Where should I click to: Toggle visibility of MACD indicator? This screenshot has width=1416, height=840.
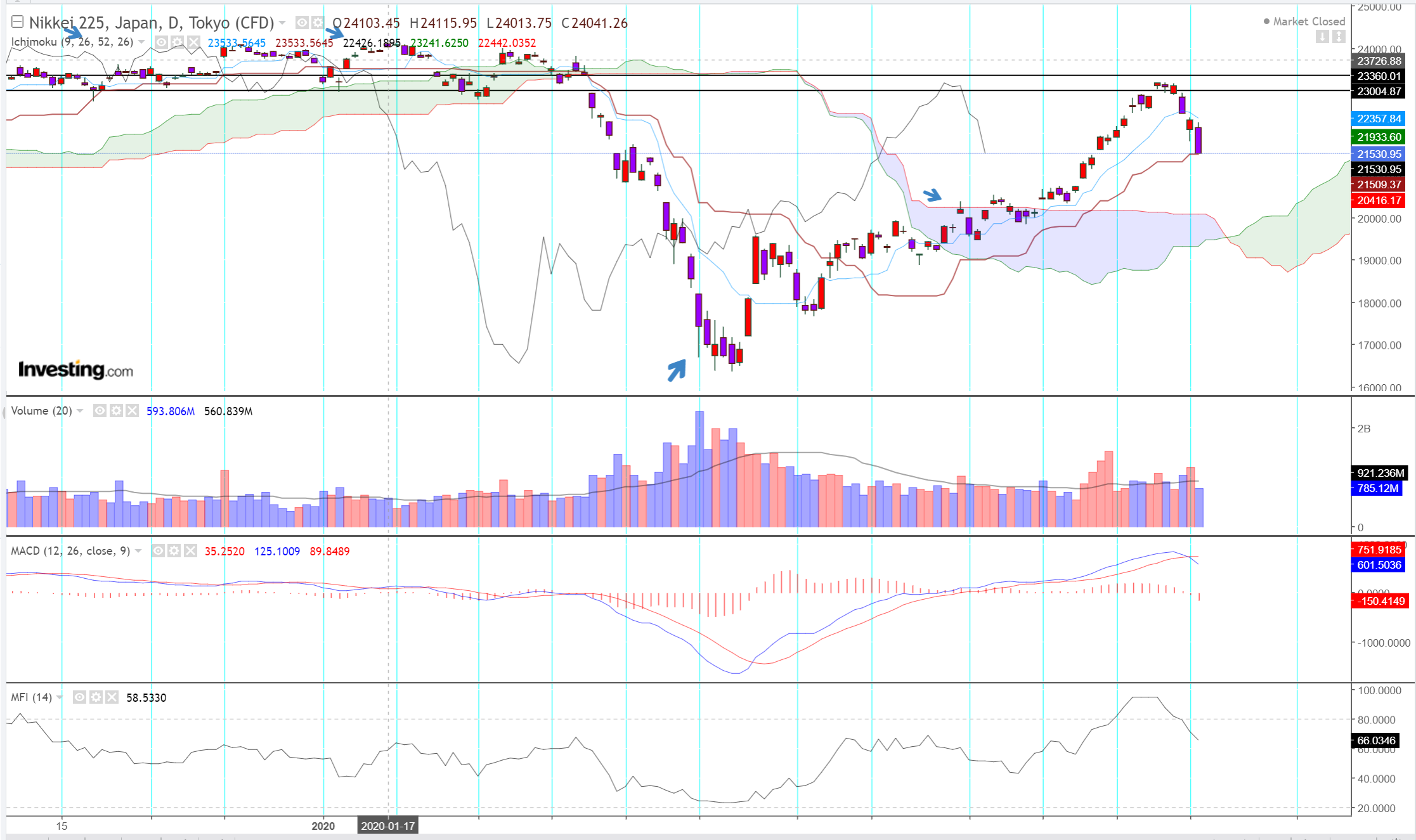pyautogui.click(x=159, y=551)
